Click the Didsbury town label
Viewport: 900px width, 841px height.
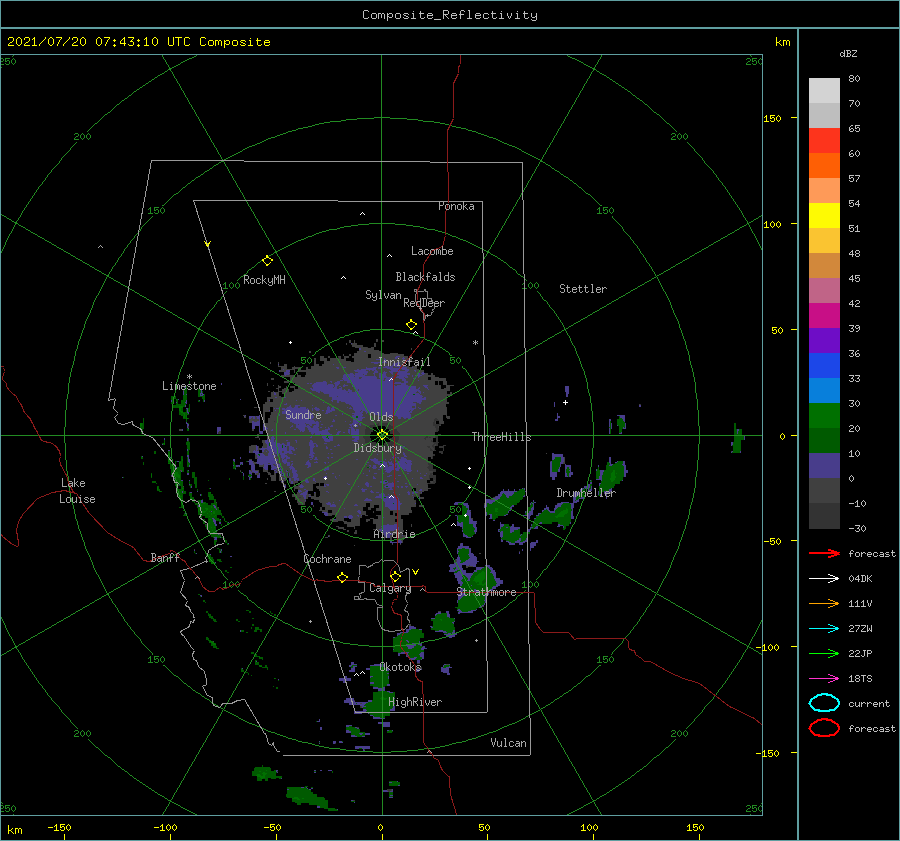click(378, 448)
